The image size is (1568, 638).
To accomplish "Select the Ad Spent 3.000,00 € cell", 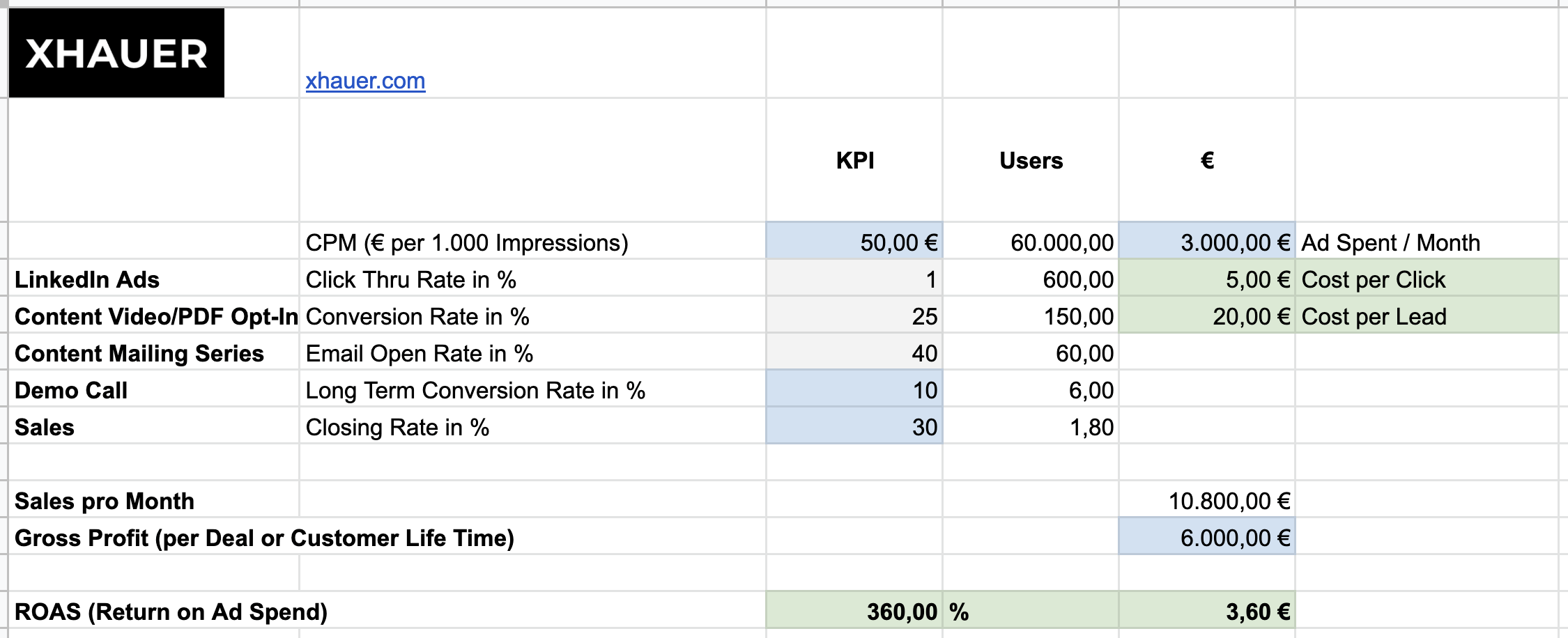I will point(1207,241).
